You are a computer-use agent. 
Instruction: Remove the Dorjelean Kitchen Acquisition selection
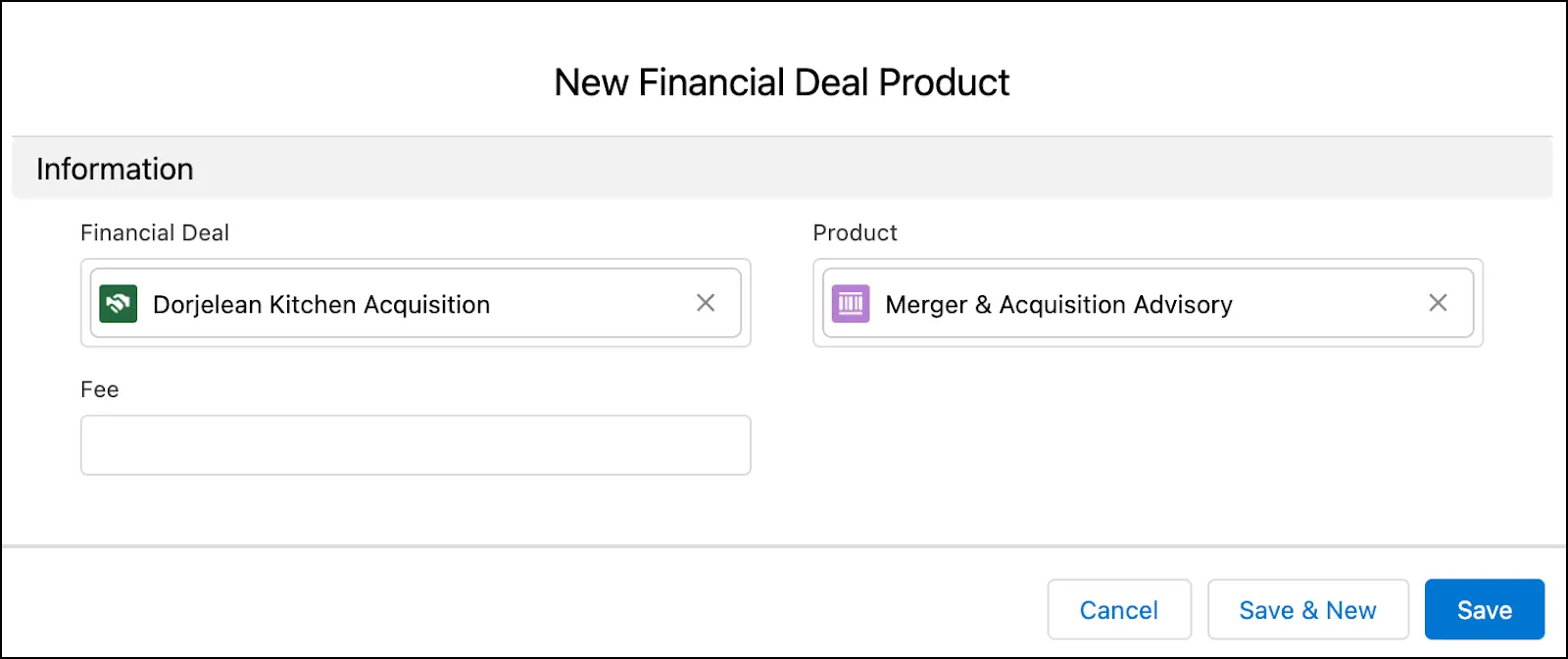coord(706,303)
